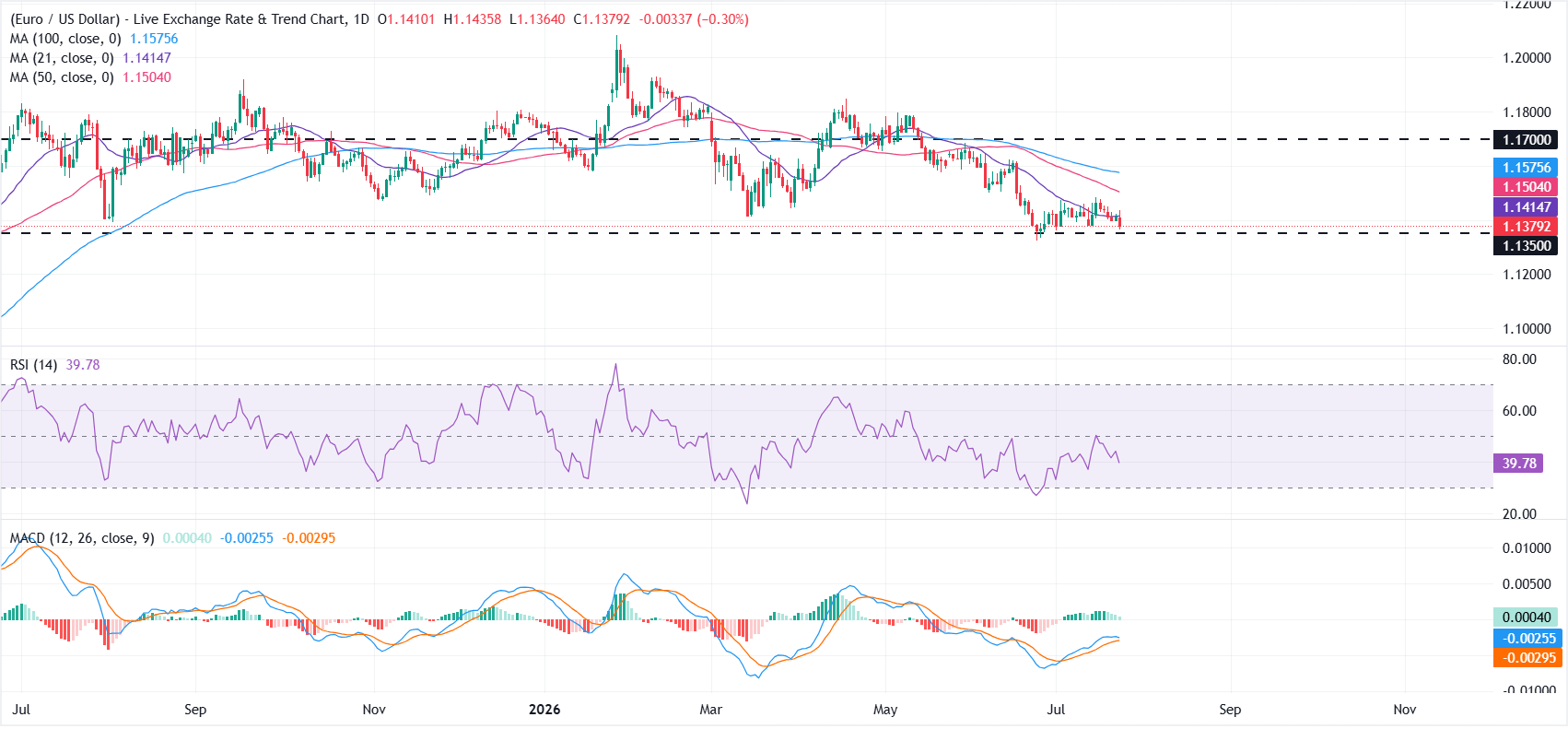This screenshot has height=729, width=1568.
Task: Select the MA (100, close, 0) legend
Action: pyautogui.click(x=65, y=39)
